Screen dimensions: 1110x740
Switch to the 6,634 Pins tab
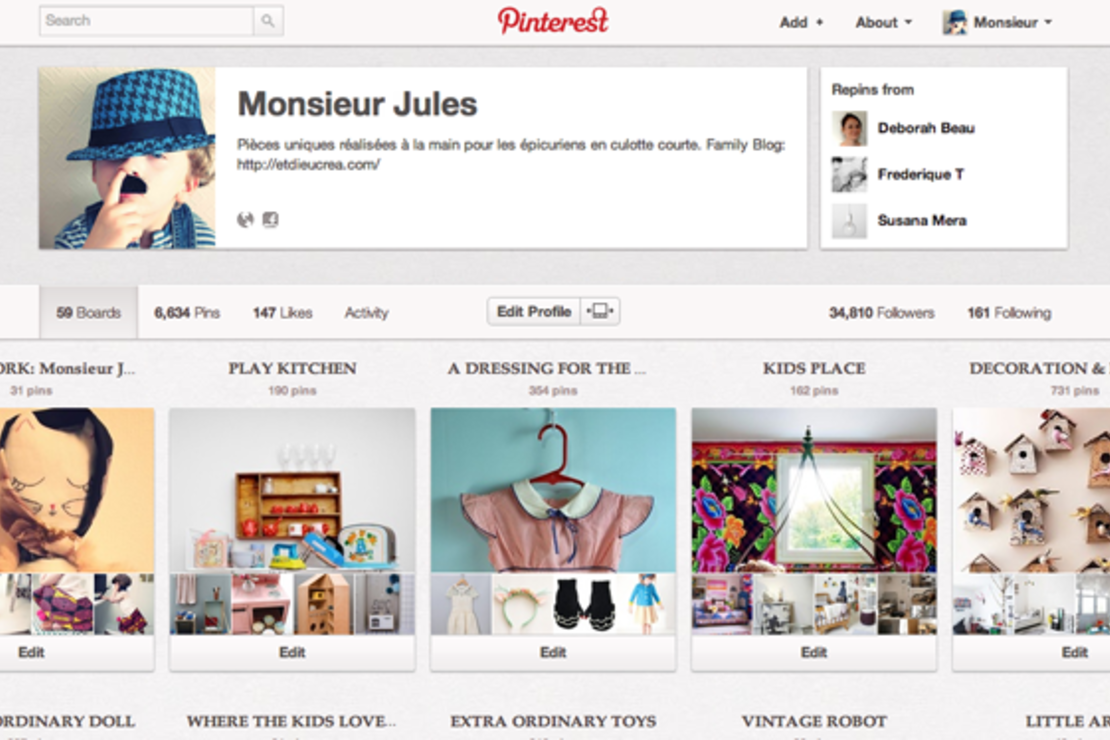point(187,312)
